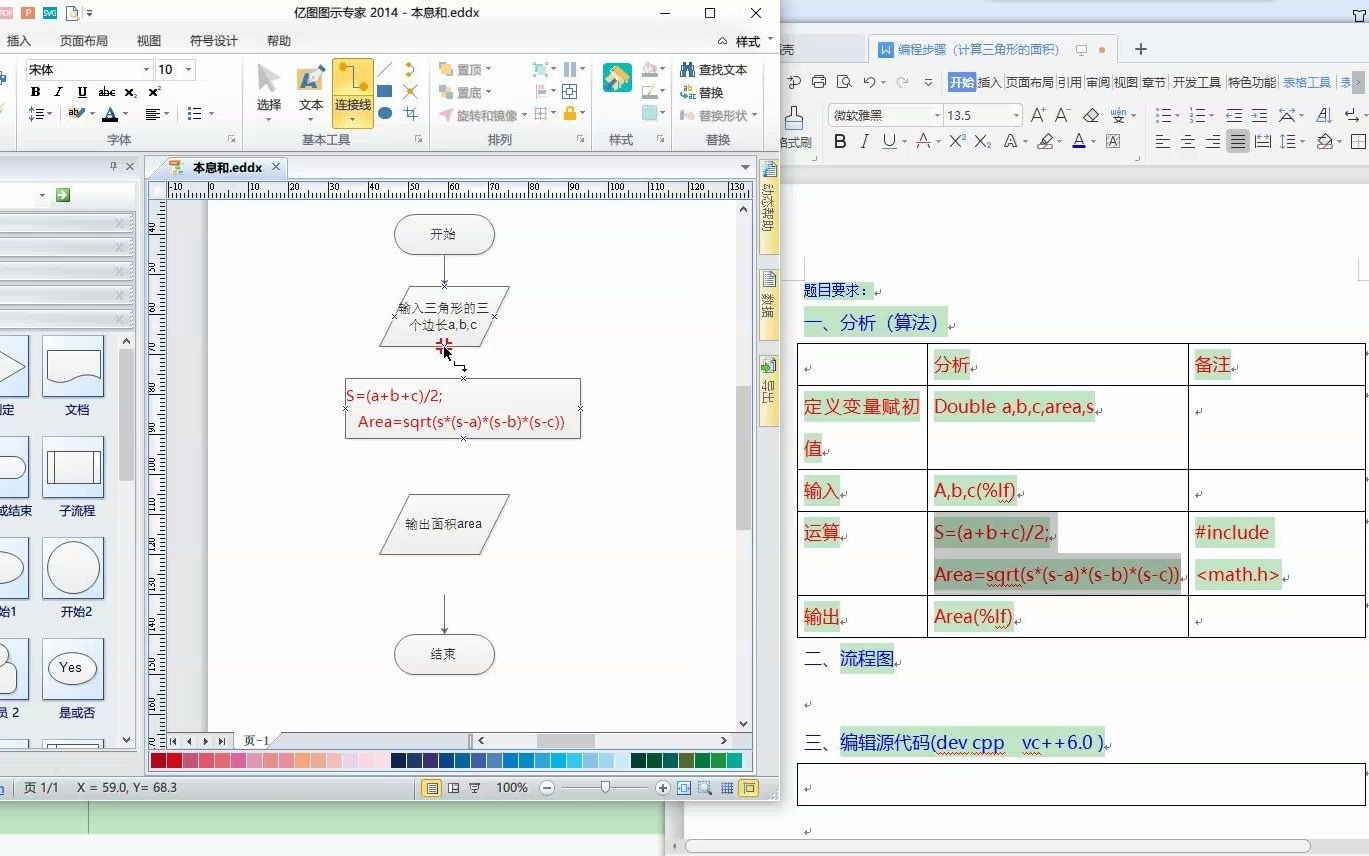Click WPS highlight color pen icon

(1044, 142)
